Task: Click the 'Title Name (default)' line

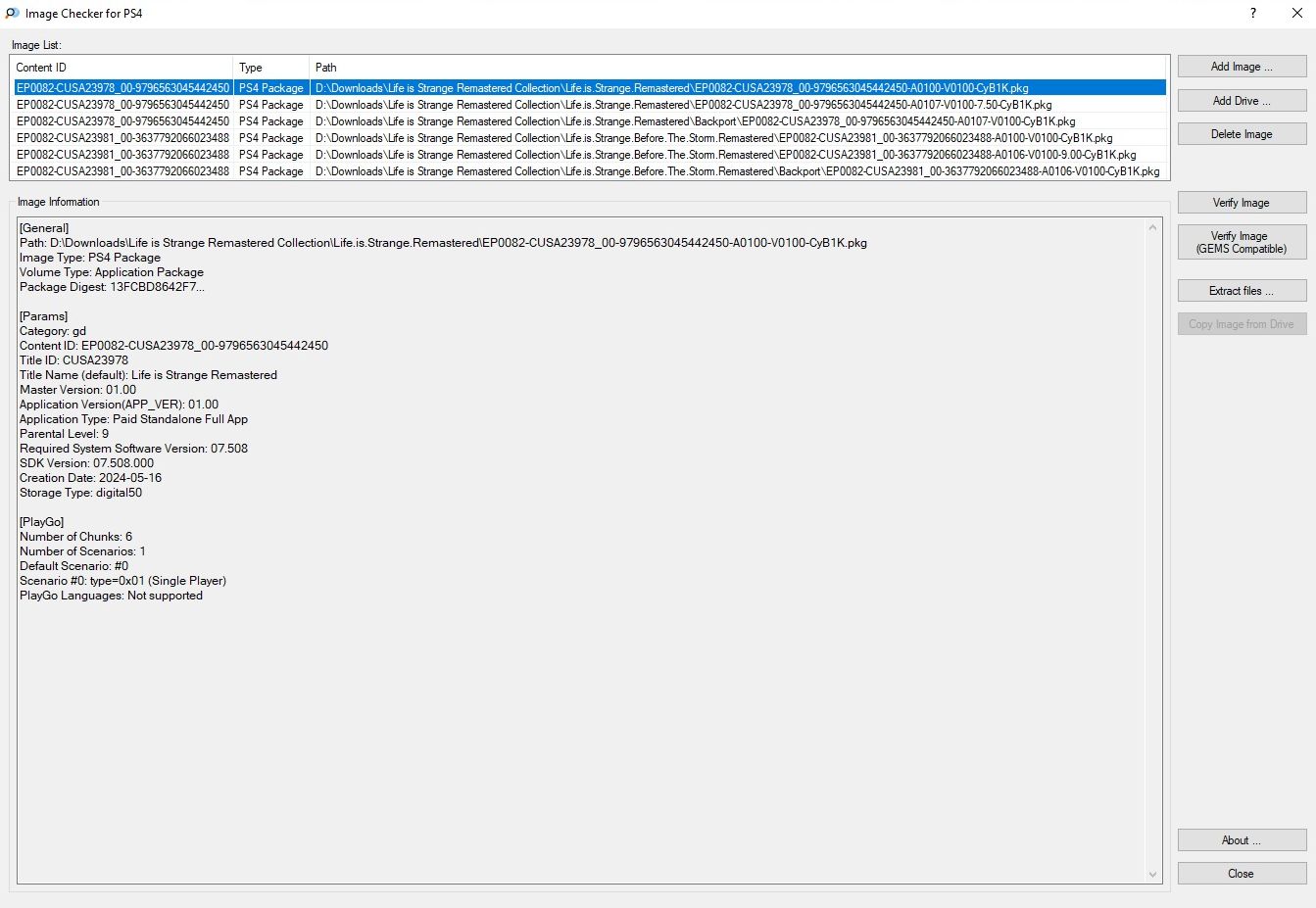Action: click(x=148, y=375)
